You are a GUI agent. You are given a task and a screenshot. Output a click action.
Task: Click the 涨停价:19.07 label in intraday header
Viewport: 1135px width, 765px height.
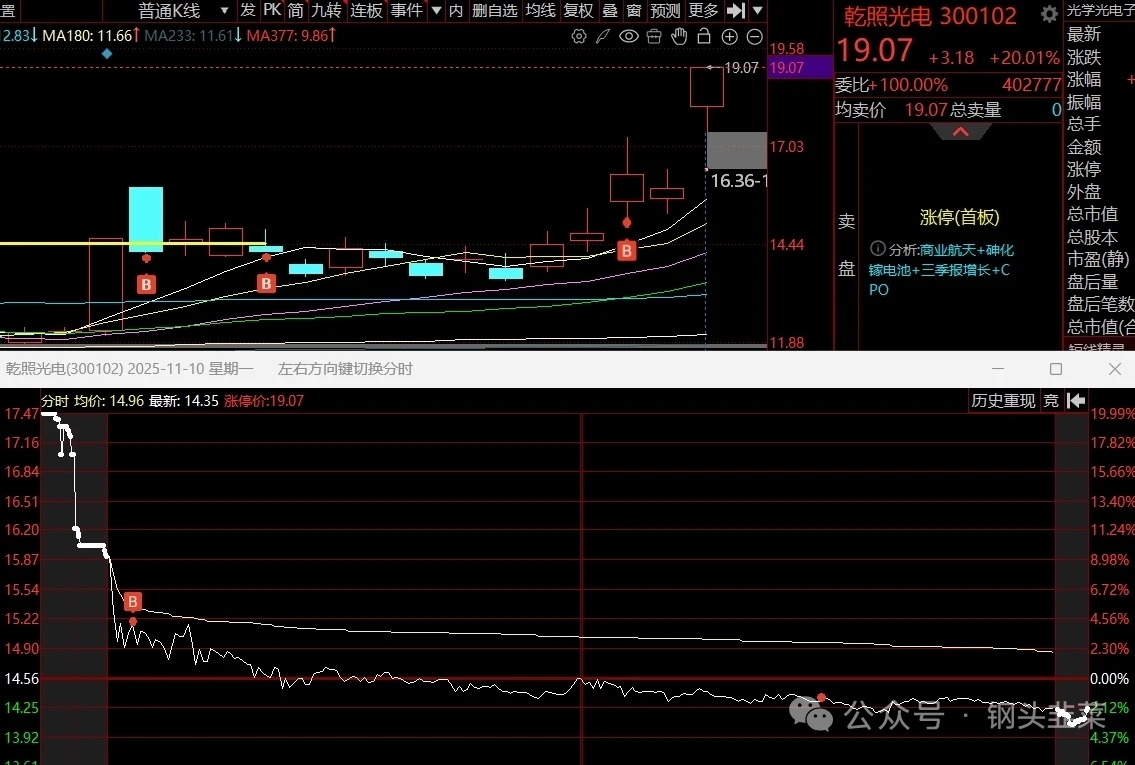tap(264, 400)
